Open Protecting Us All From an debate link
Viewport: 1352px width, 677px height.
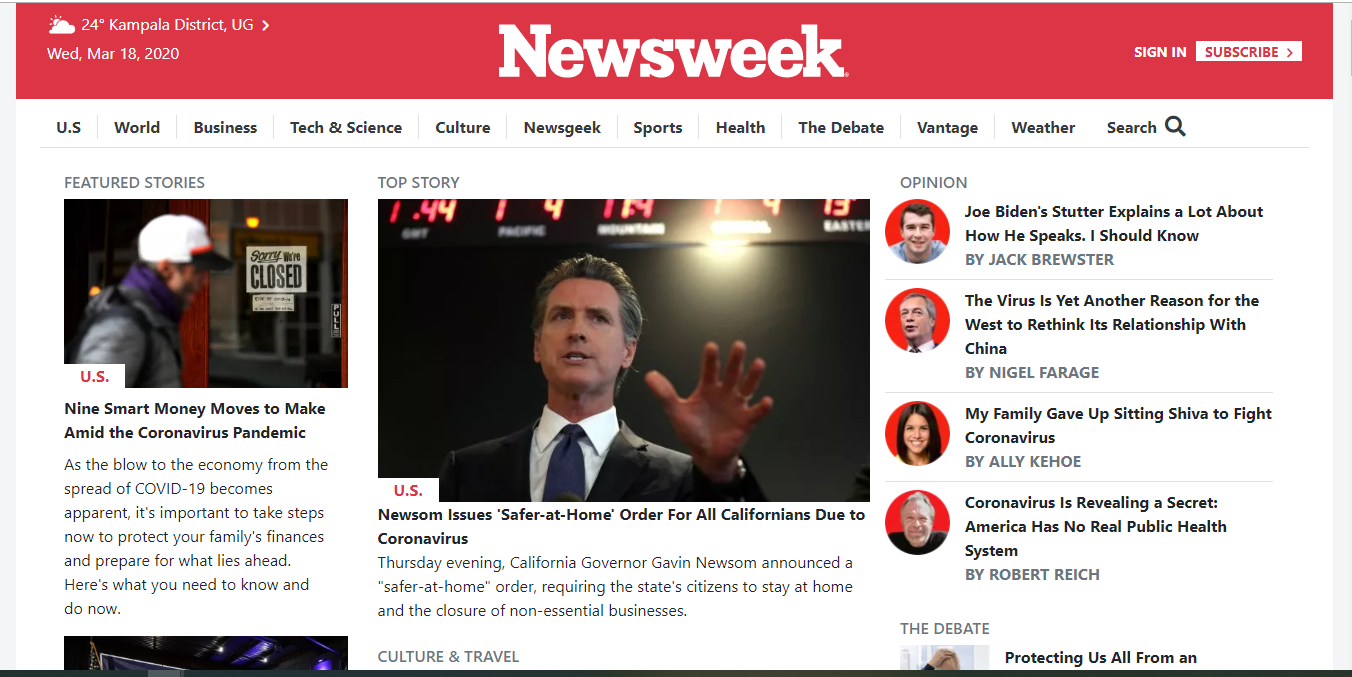1101,657
